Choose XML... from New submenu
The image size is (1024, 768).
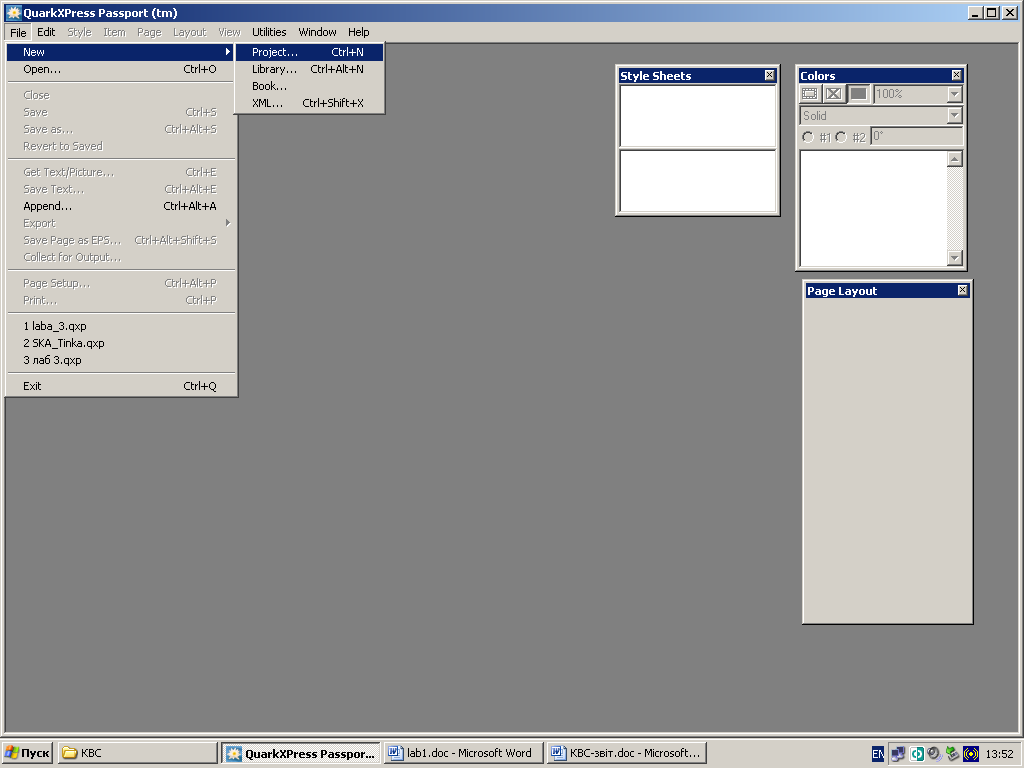[310, 103]
